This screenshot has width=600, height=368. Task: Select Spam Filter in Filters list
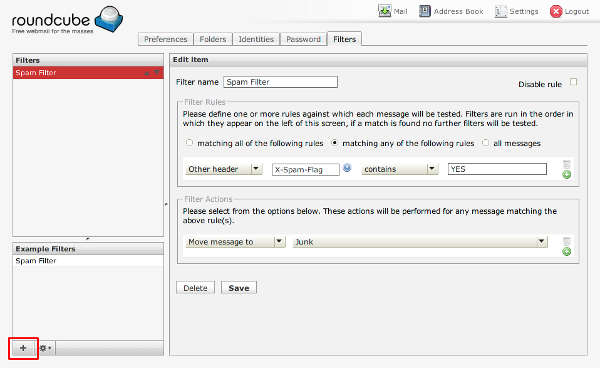pos(88,73)
